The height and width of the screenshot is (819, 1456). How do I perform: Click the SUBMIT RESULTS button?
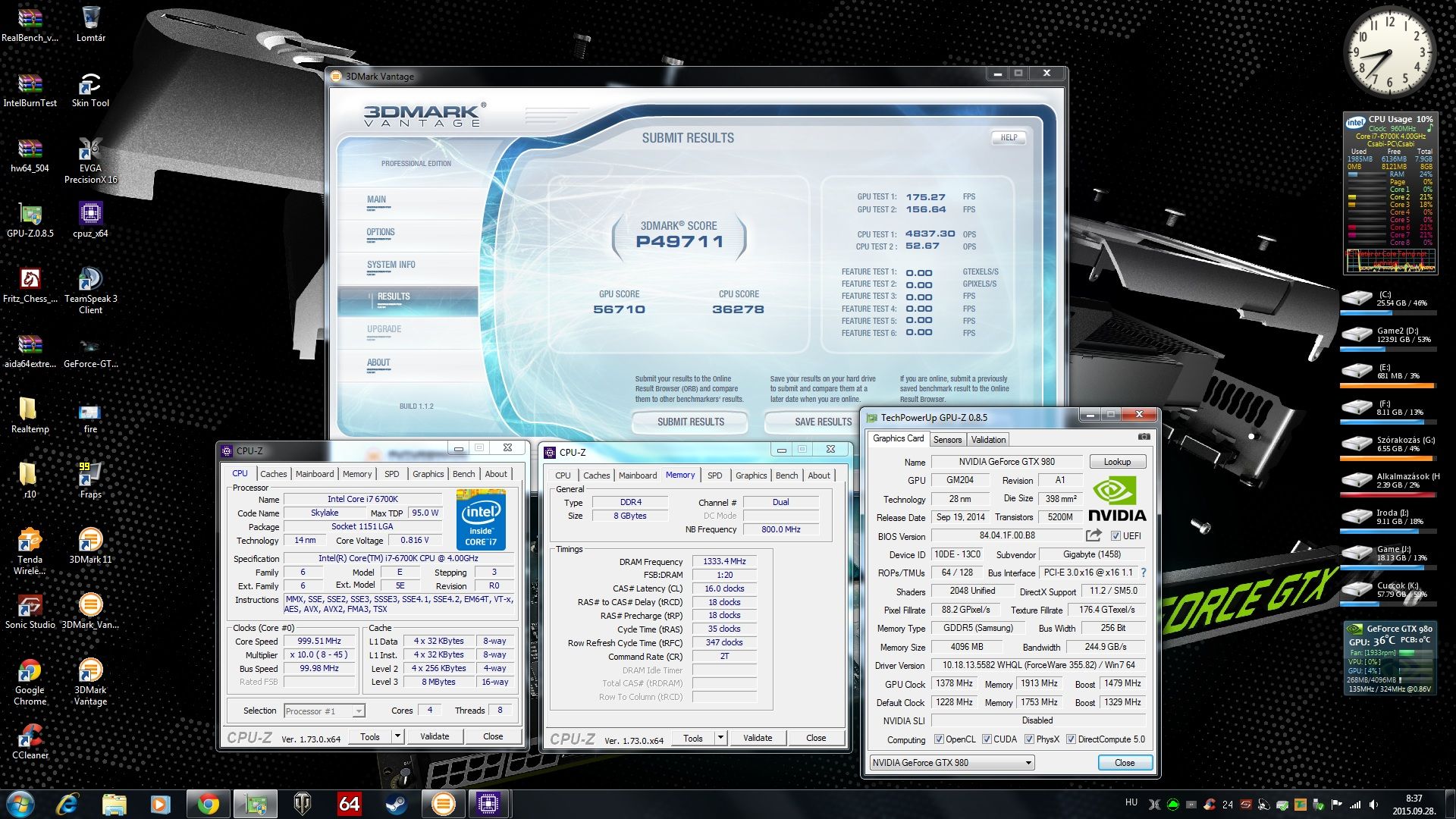pos(690,422)
